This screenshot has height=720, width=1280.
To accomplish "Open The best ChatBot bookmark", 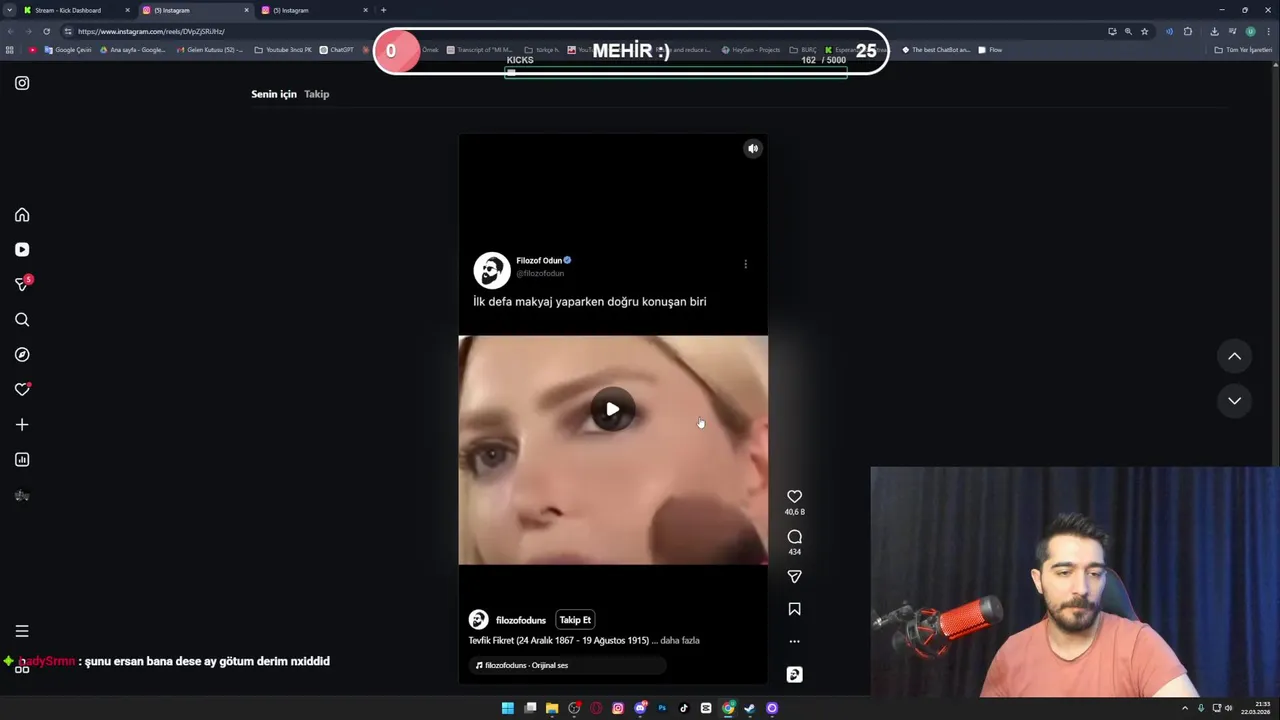I will click(x=936, y=50).
